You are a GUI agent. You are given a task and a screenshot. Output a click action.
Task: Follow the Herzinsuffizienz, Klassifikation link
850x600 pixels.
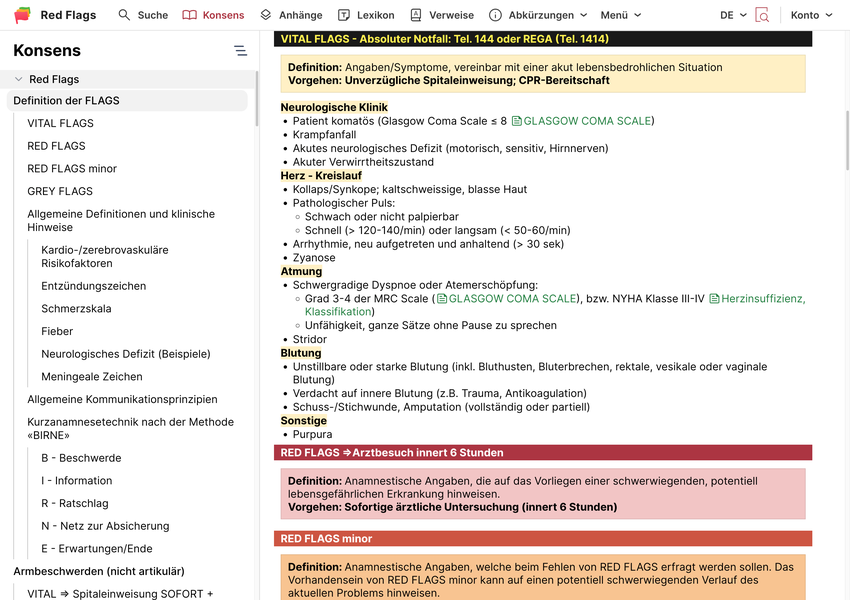(x=756, y=299)
